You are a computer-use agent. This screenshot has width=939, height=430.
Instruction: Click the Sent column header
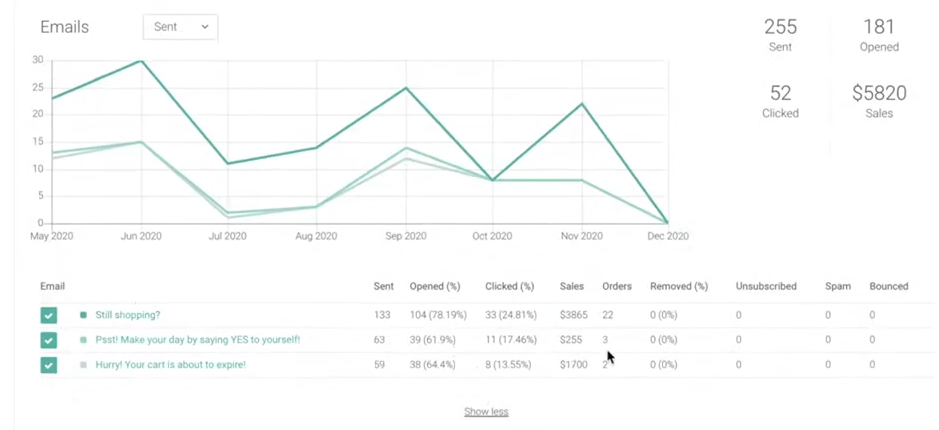coord(384,286)
